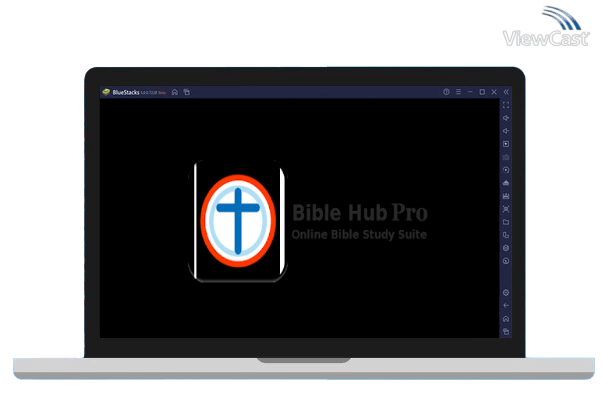
Task: Decrease volume with the lower speaker icon
Action: (506, 131)
